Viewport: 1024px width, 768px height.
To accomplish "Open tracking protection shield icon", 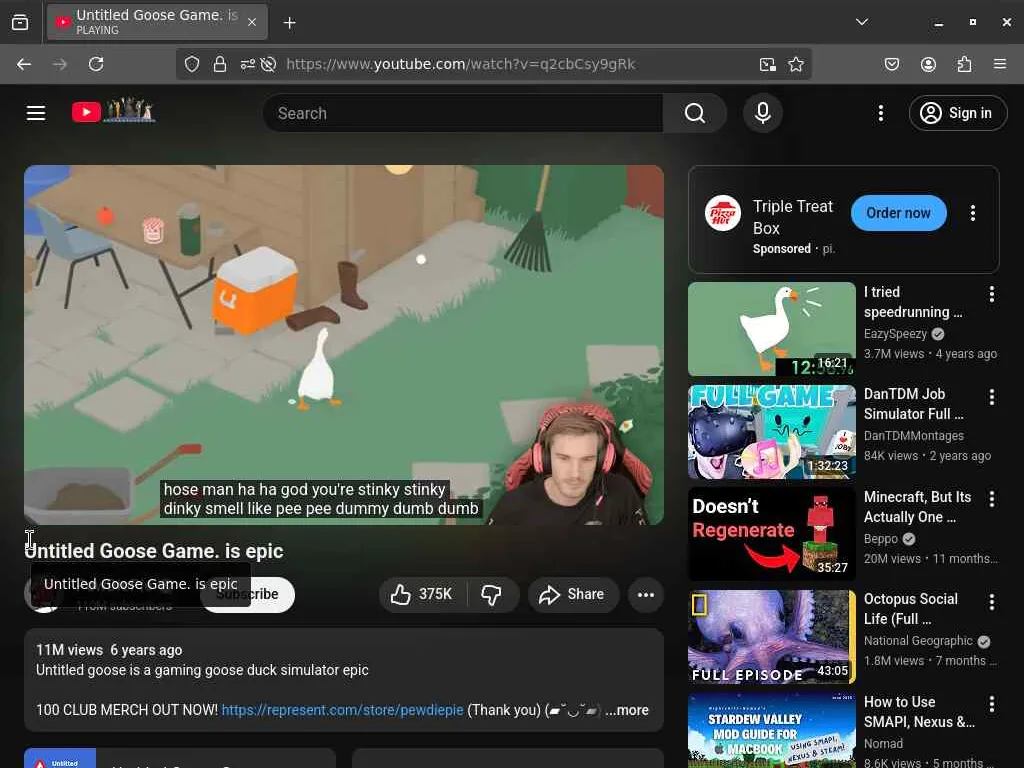I will (x=191, y=64).
